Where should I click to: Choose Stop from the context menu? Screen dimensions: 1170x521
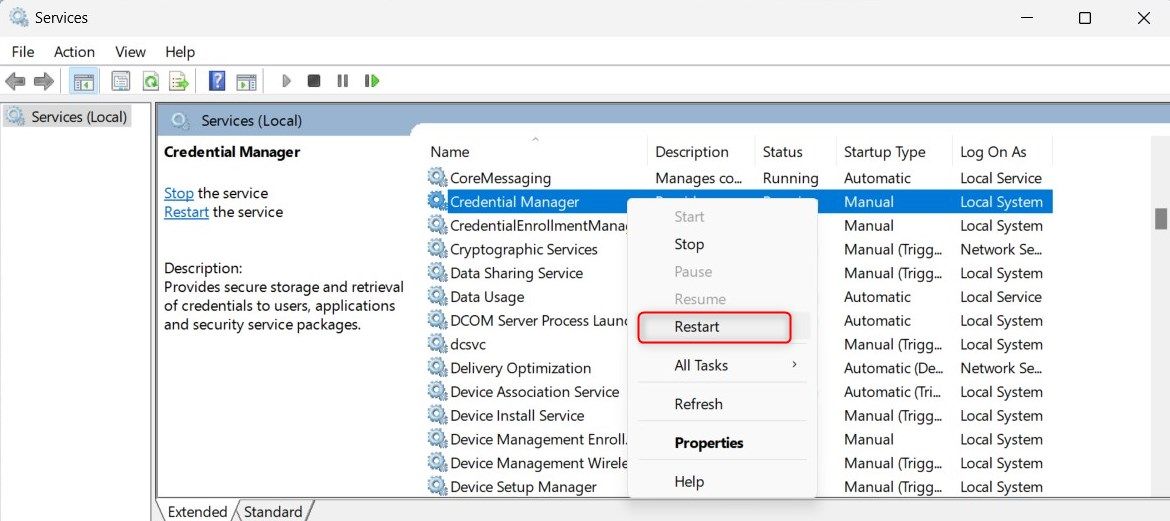689,244
